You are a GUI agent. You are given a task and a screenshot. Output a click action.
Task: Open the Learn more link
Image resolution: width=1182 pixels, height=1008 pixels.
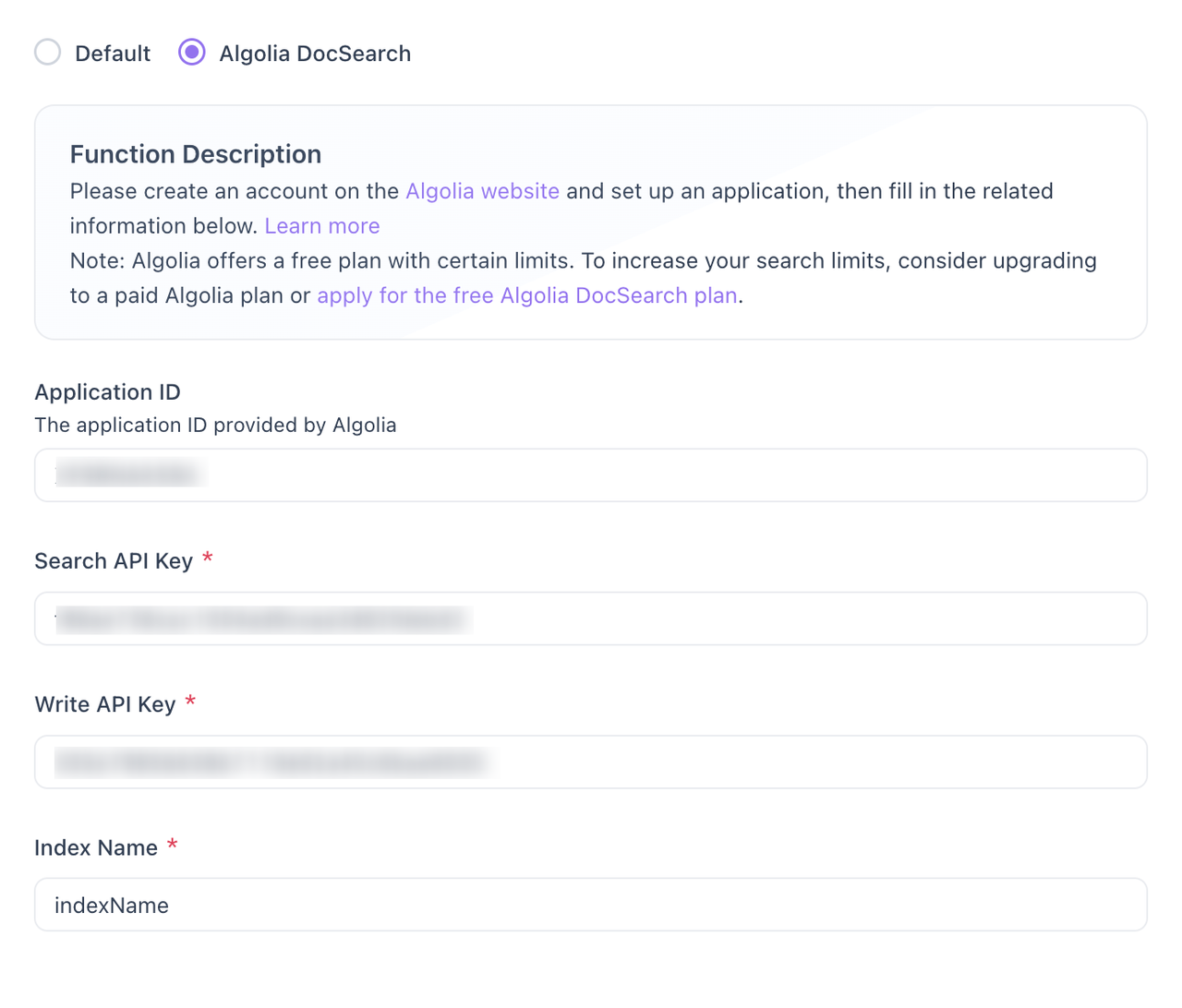tap(322, 226)
